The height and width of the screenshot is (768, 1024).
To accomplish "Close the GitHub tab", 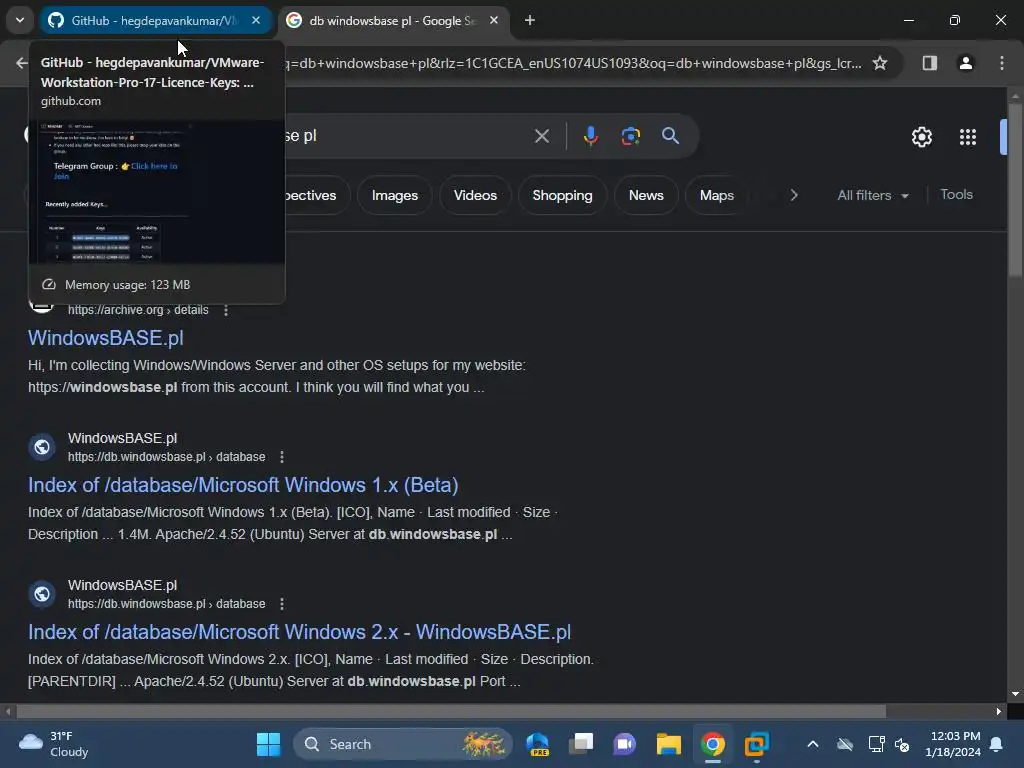I will pyautogui.click(x=256, y=20).
